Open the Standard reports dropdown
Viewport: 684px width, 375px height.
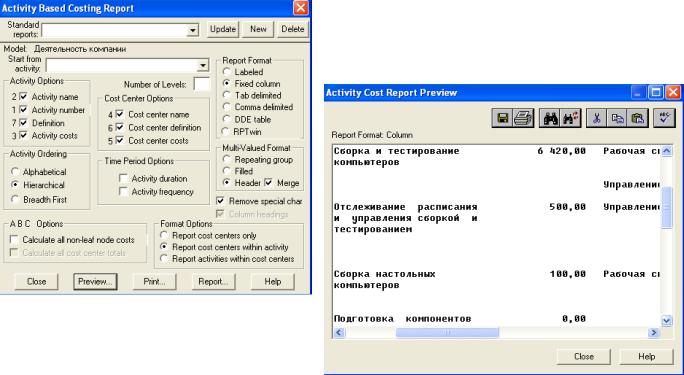[192, 30]
